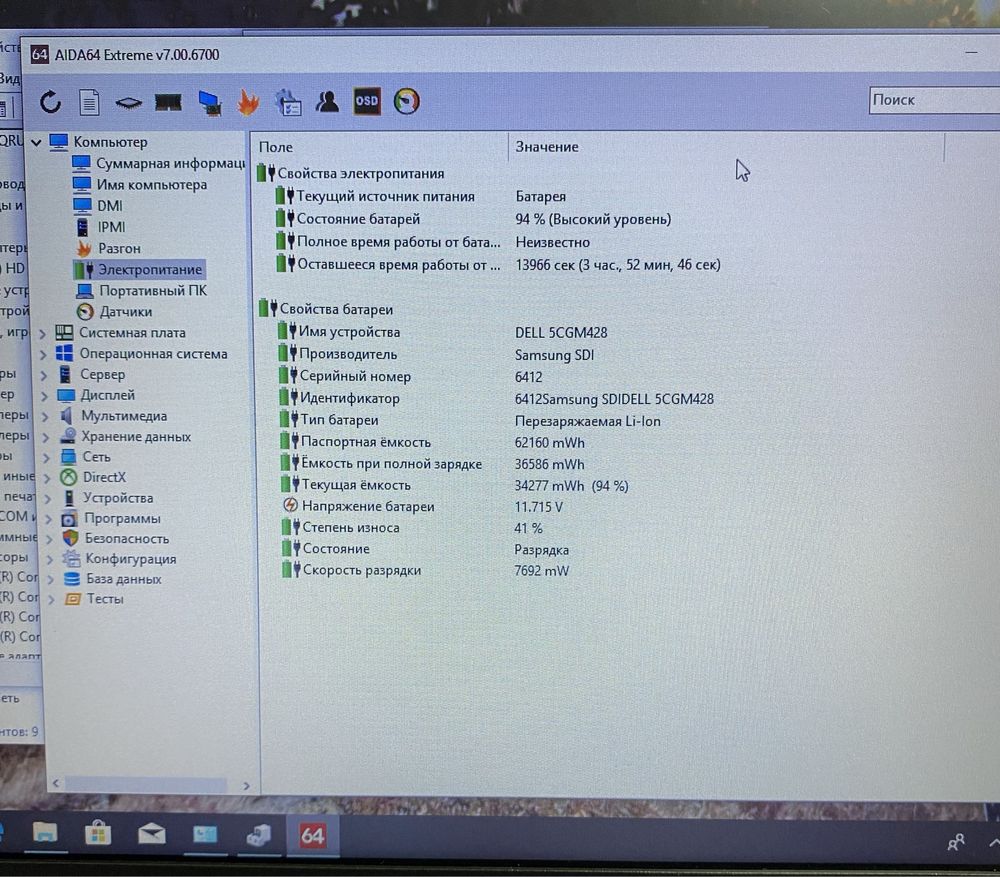The image size is (1000, 877).
Task: Click the user silhouette toolbar icon
Action: tap(327, 101)
